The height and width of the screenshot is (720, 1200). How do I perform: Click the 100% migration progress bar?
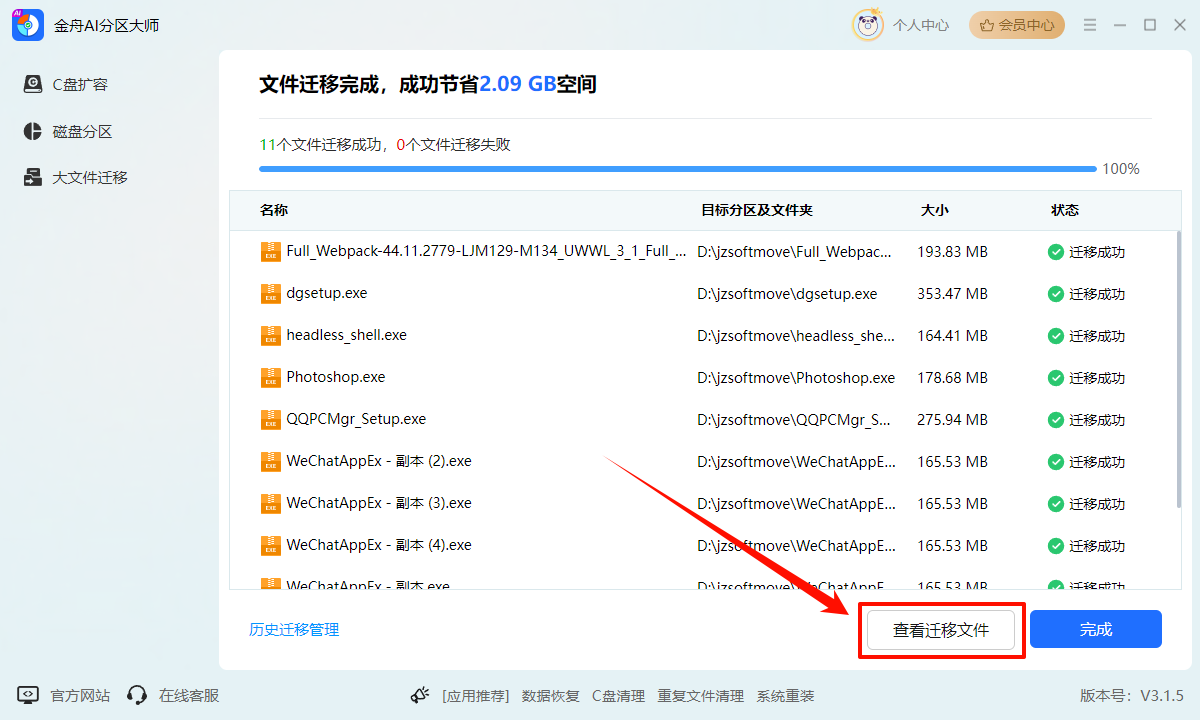(x=678, y=169)
